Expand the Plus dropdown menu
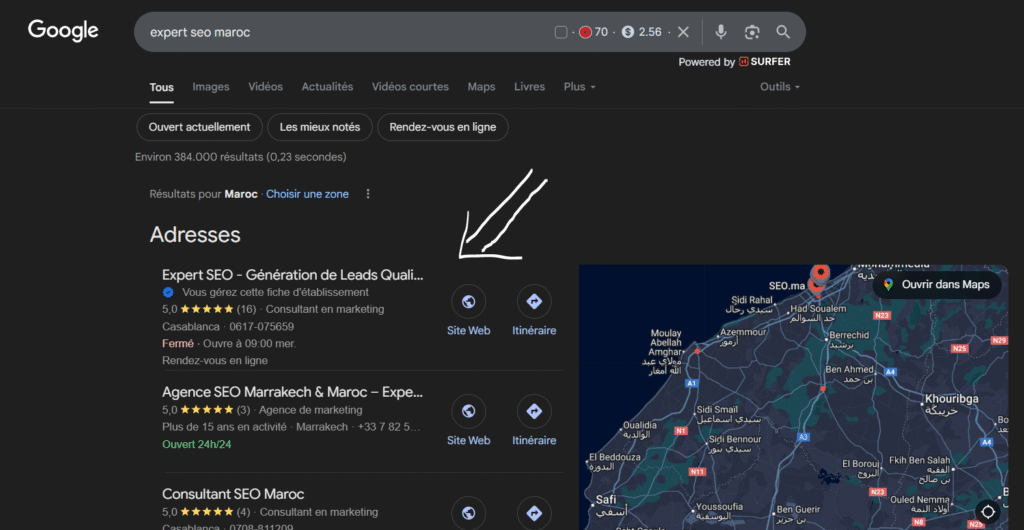 579,87
